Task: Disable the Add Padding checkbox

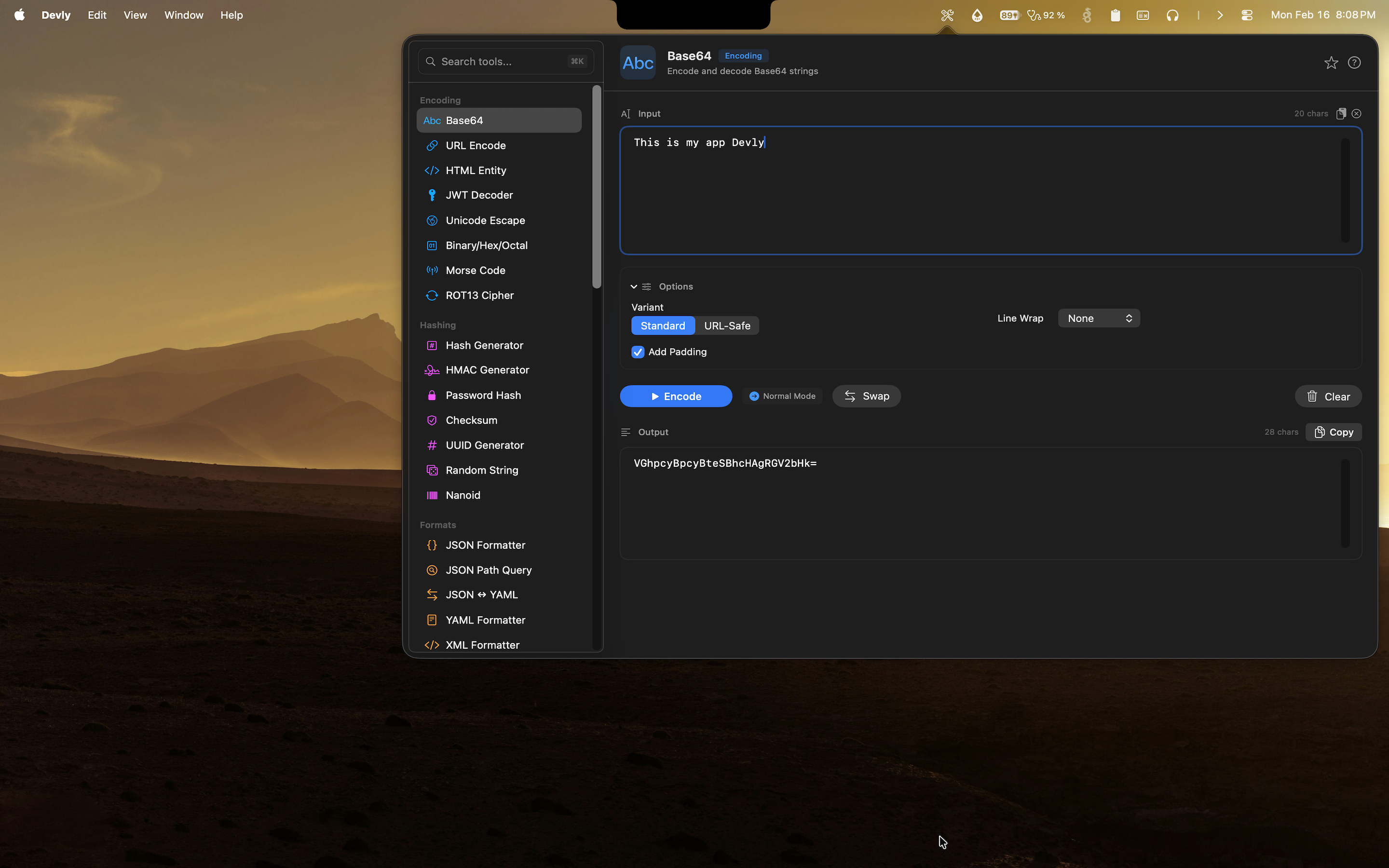Action: tap(637, 352)
